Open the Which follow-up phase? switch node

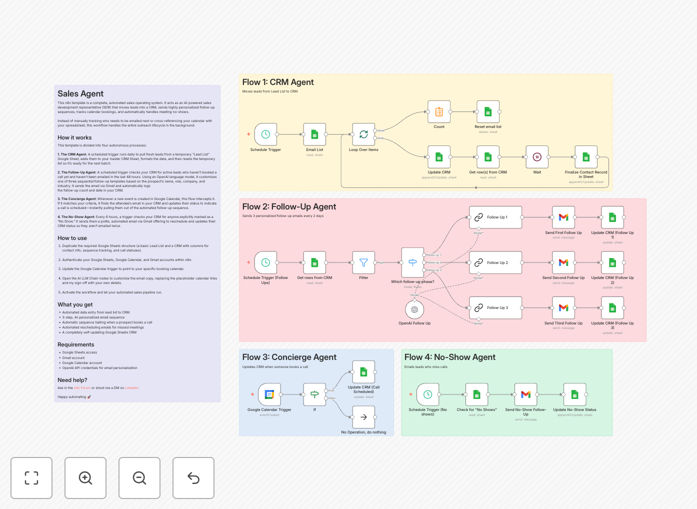click(413, 262)
